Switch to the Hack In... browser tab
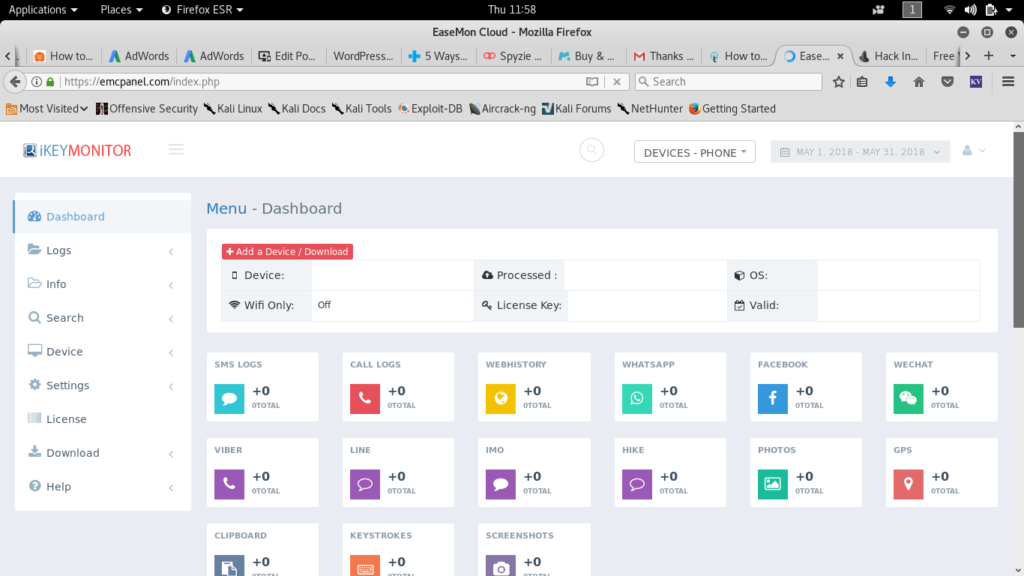 click(x=889, y=56)
